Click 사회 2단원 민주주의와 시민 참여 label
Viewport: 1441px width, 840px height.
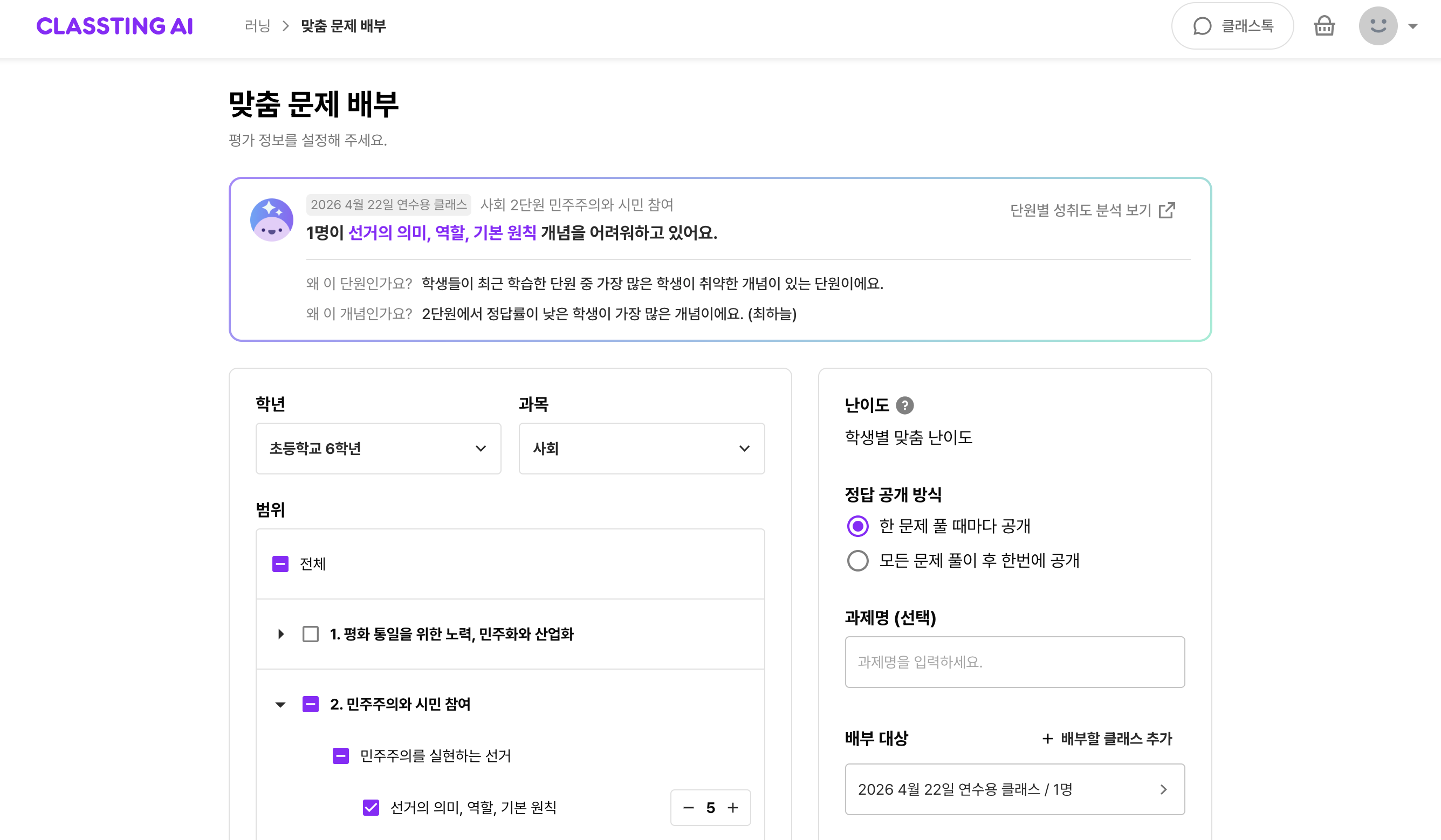click(x=577, y=205)
